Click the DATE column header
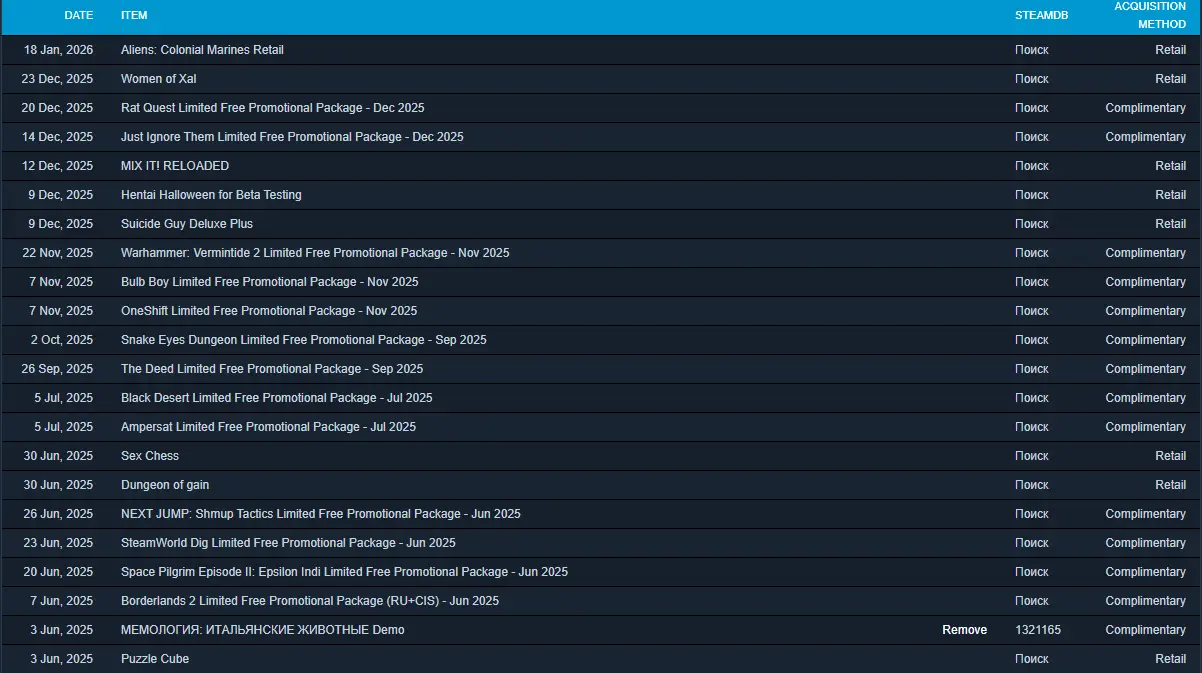Image resolution: width=1202 pixels, height=673 pixels. [x=78, y=15]
